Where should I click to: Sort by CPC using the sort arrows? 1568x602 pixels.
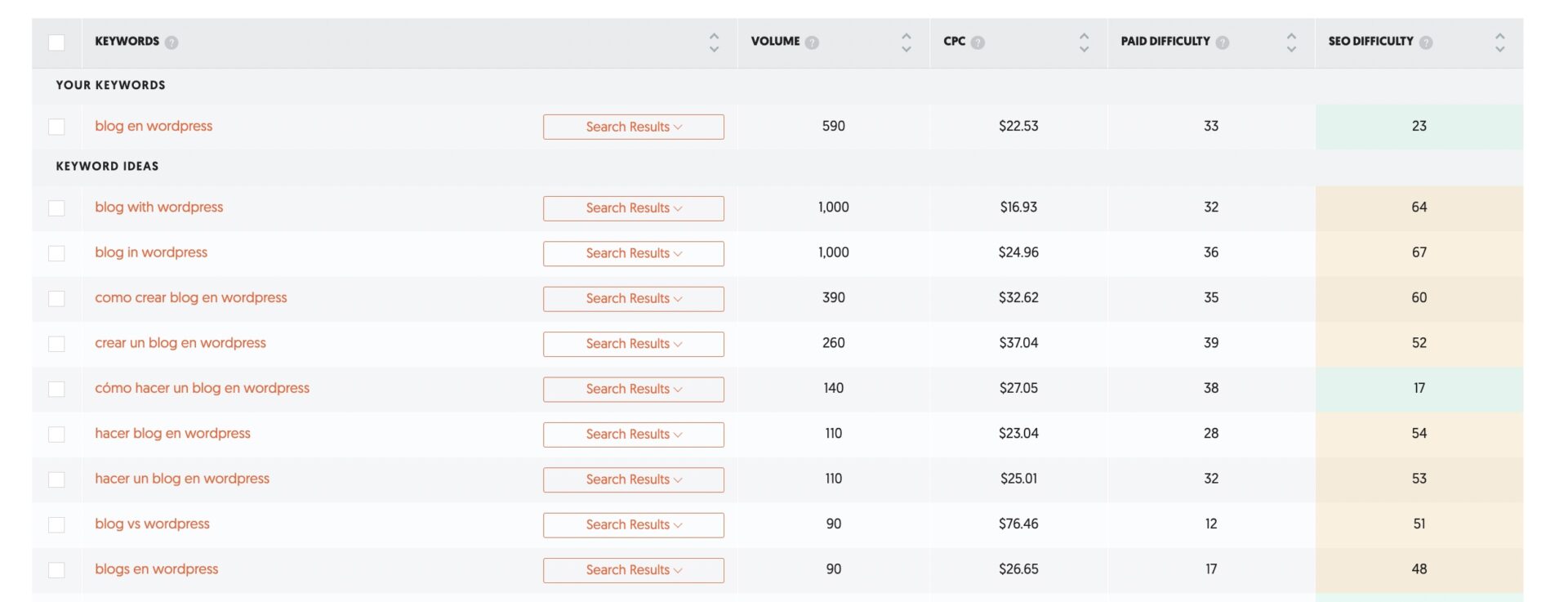click(x=1084, y=42)
